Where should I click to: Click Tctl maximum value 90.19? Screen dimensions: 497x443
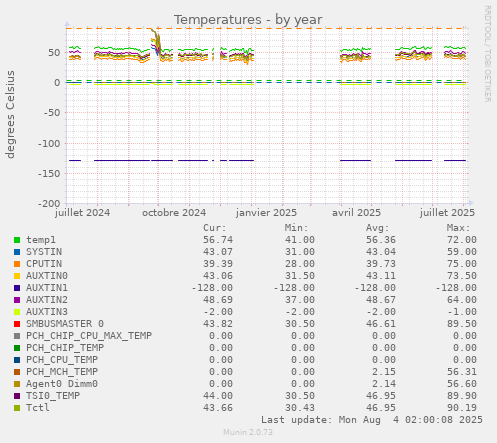[462, 408]
